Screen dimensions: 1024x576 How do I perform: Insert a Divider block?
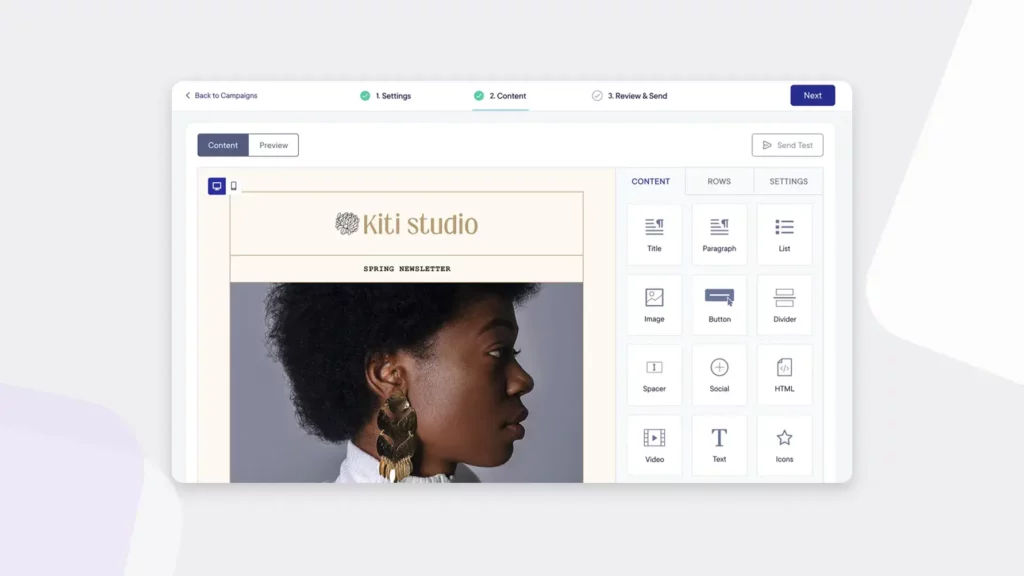[x=784, y=305]
